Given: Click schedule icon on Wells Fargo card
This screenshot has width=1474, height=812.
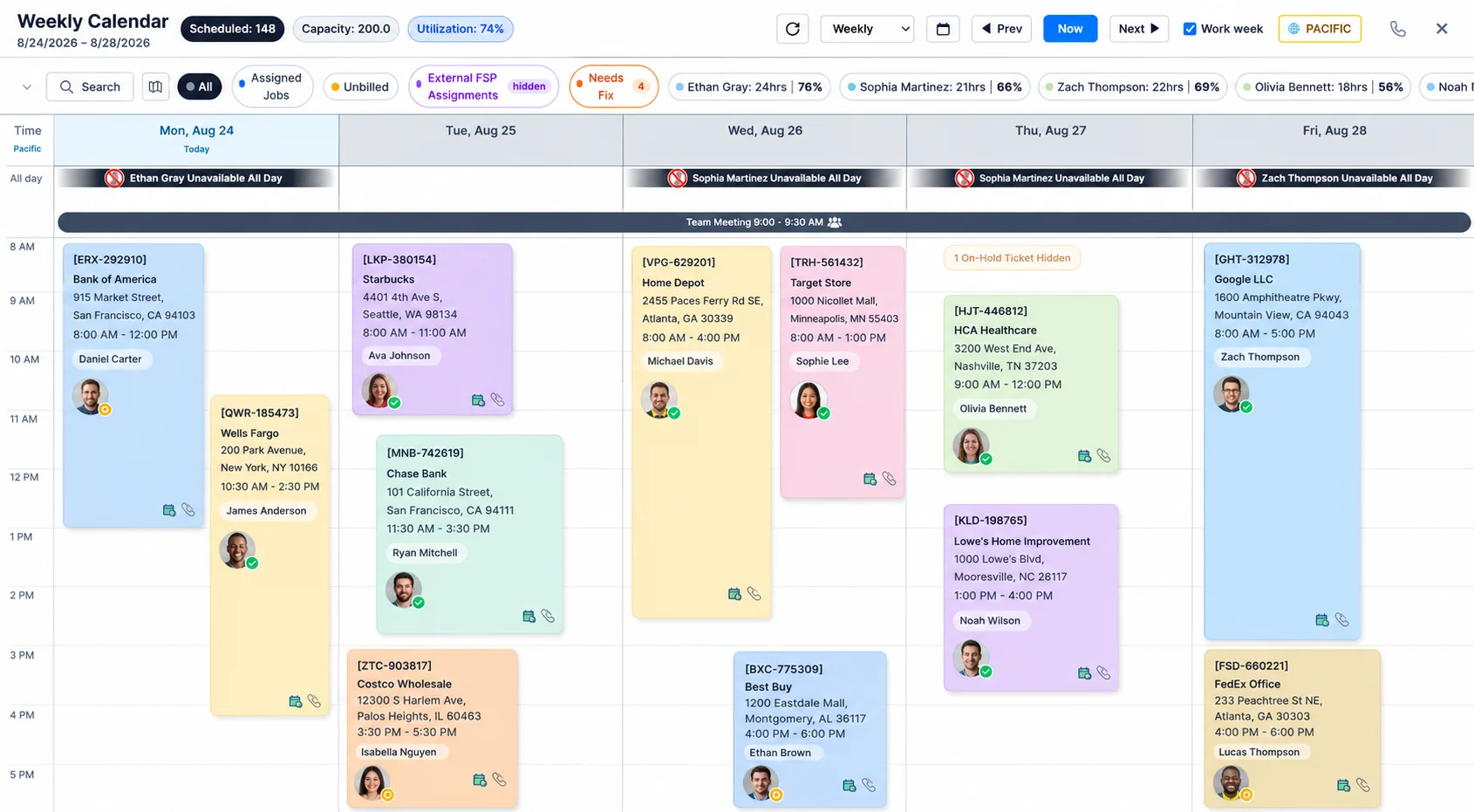Looking at the screenshot, I should (295, 701).
